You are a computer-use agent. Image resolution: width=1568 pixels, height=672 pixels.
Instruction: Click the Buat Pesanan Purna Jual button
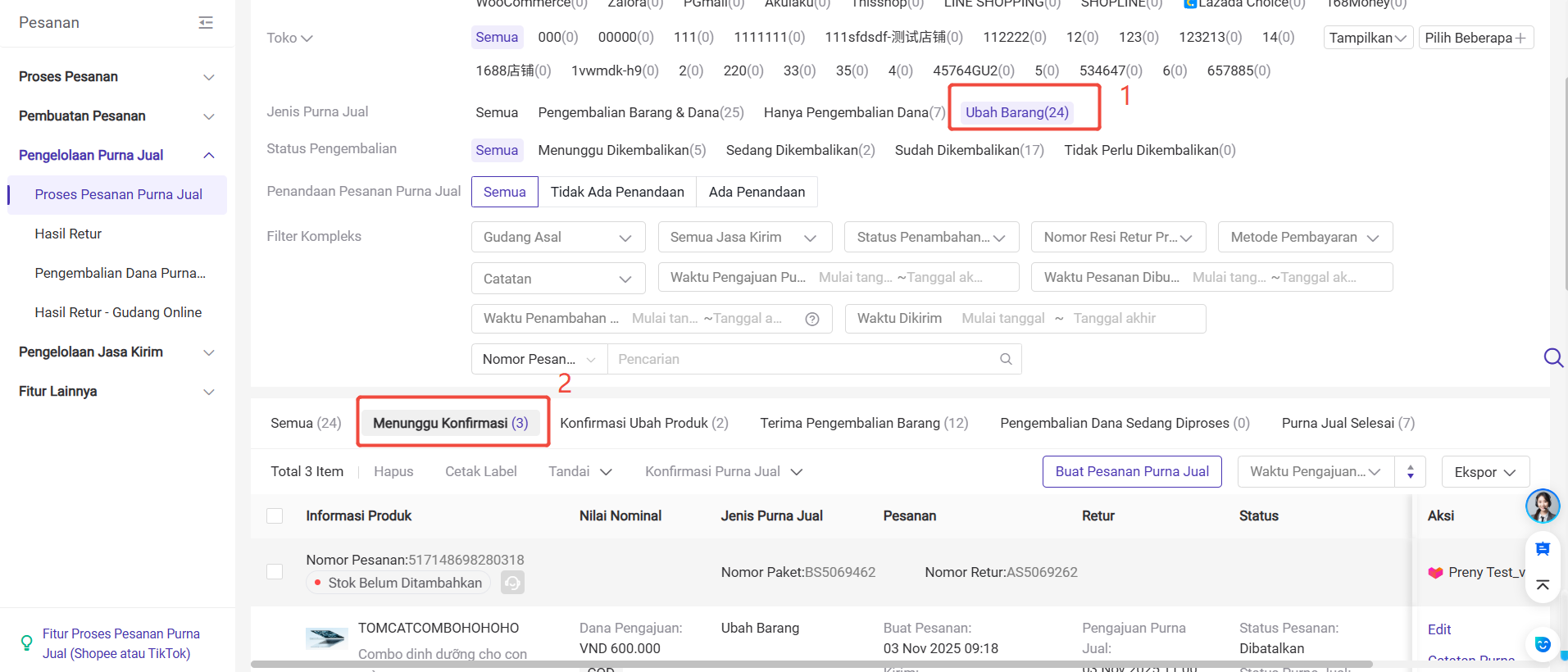[1131, 471]
